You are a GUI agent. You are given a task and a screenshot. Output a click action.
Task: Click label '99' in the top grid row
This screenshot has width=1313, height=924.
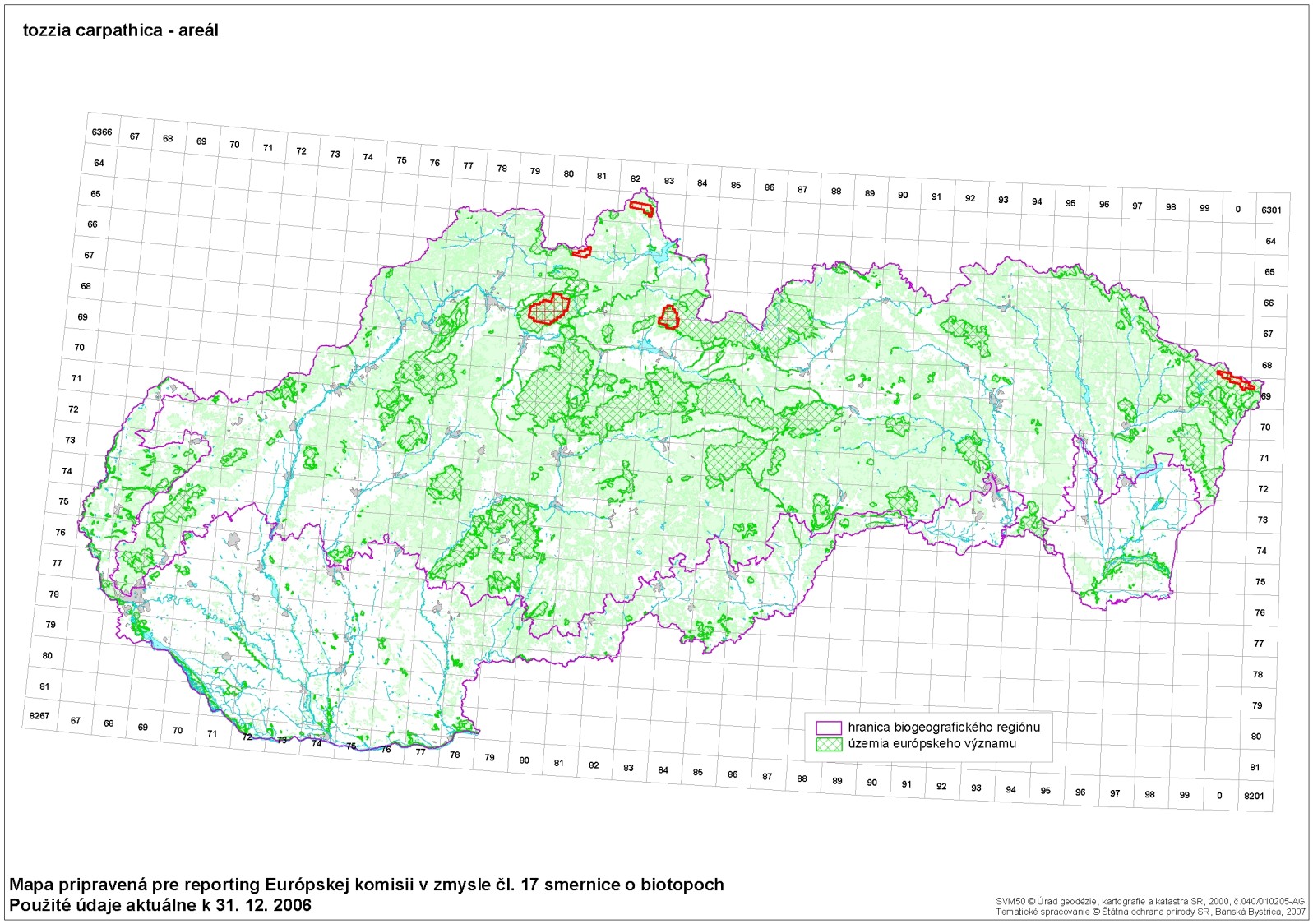[1204, 209]
